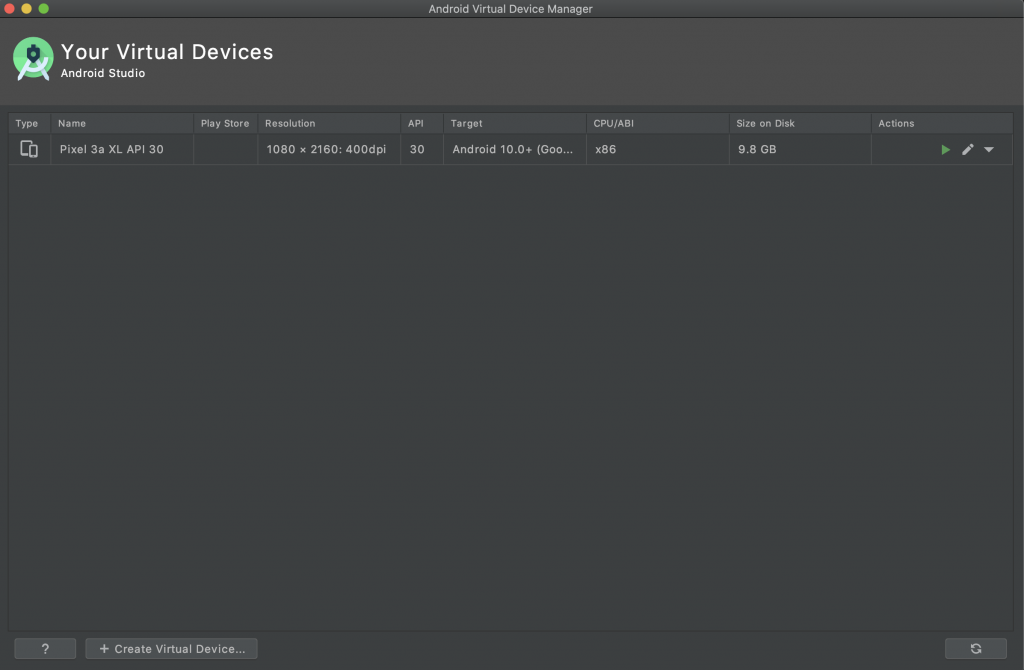
Task: Open help with the question mark button
Action: 45,648
